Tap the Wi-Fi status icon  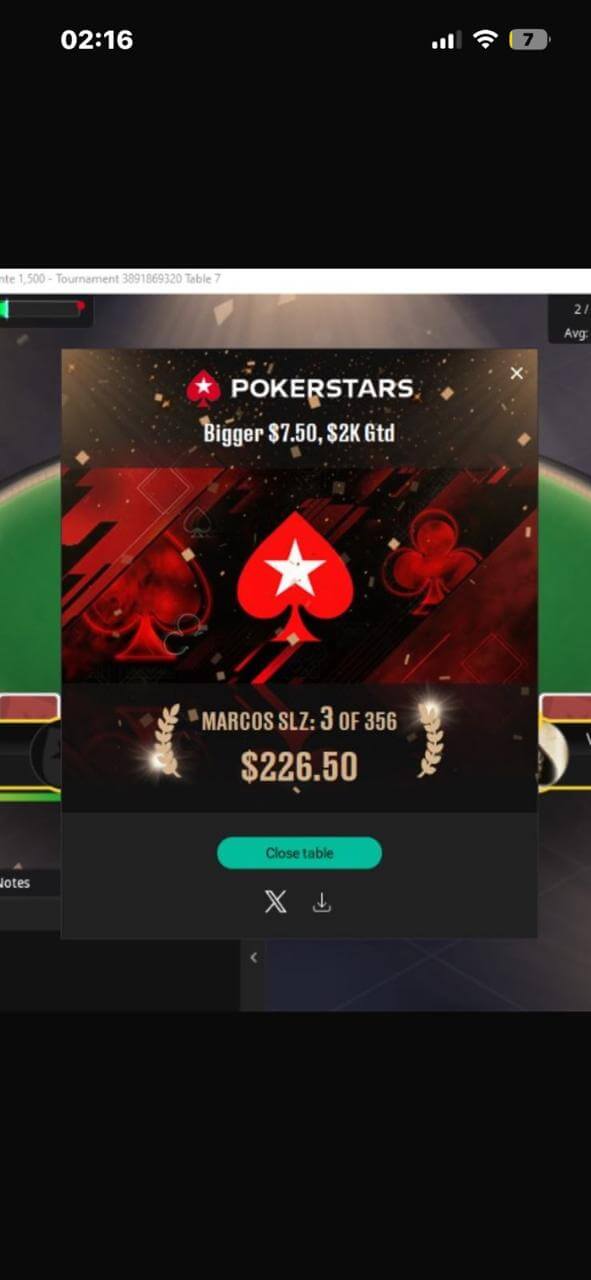point(486,40)
